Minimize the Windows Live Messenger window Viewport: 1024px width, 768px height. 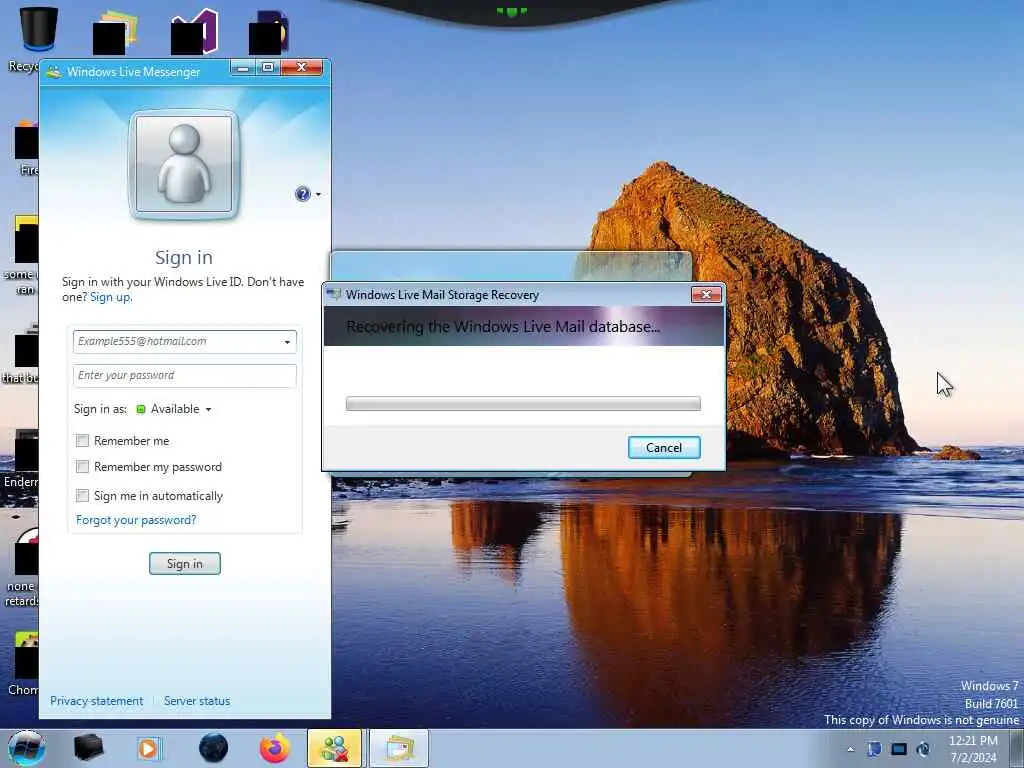[x=242, y=67]
